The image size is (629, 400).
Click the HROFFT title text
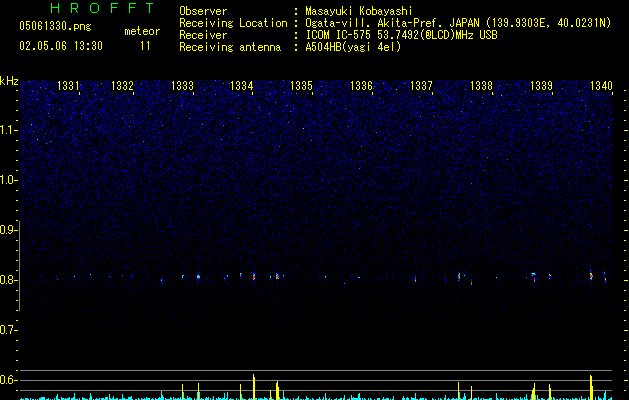point(102,8)
